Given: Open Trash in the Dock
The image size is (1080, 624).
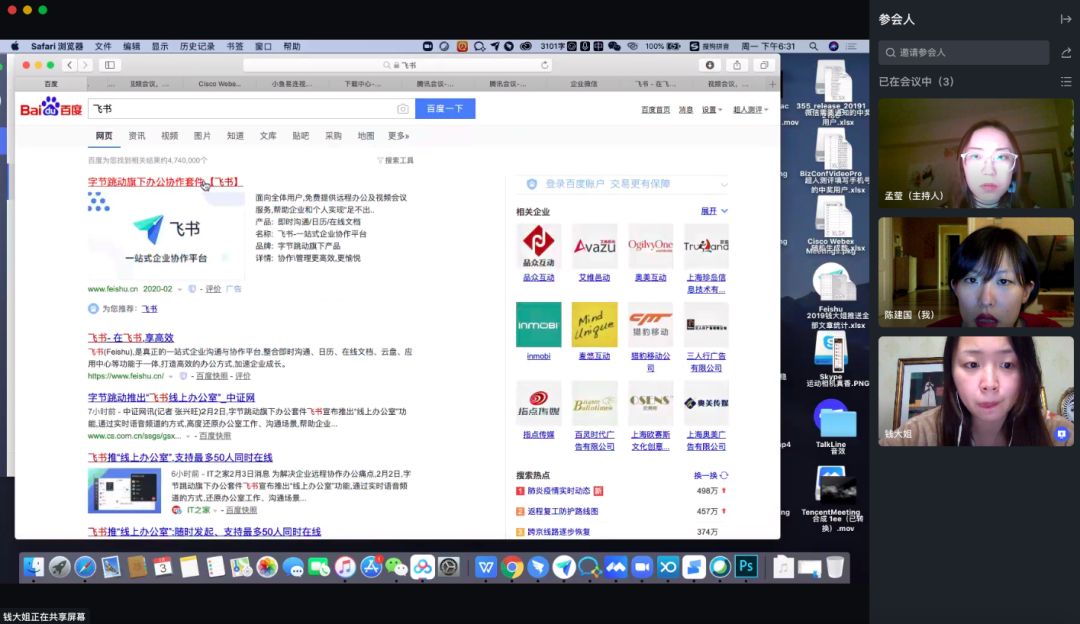Looking at the screenshot, I should 835,567.
